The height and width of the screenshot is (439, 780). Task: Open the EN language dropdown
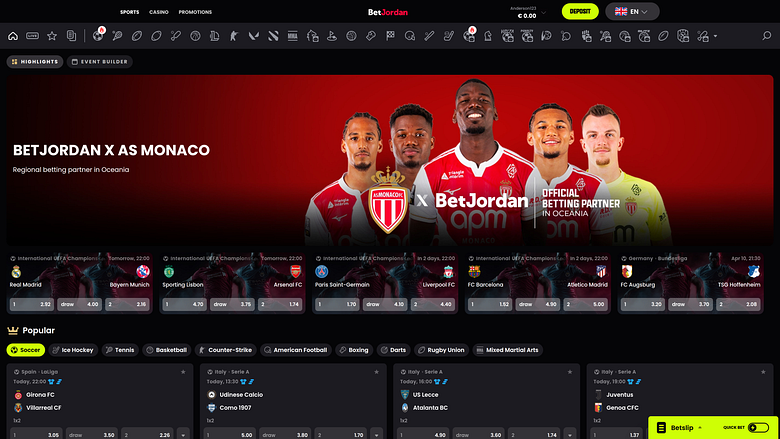632,11
